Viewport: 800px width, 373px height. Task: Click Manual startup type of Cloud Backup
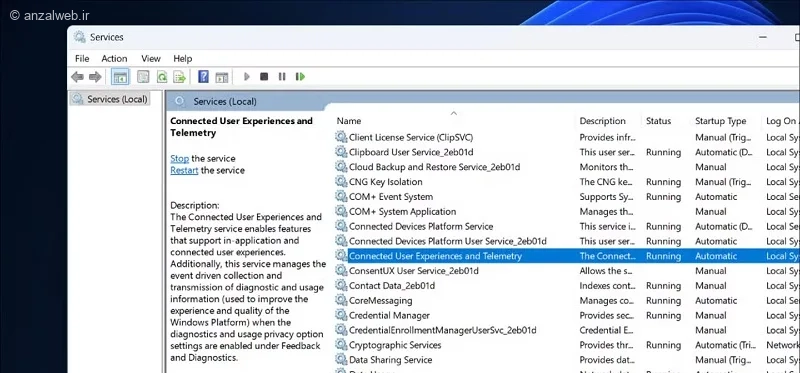[711, 167]
